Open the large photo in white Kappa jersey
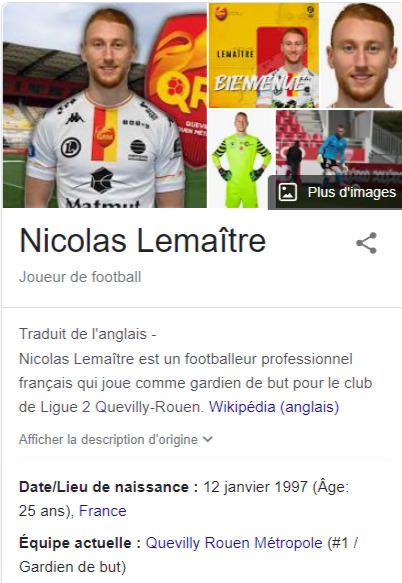The image size is (402, 583). (x=104, y=105)
